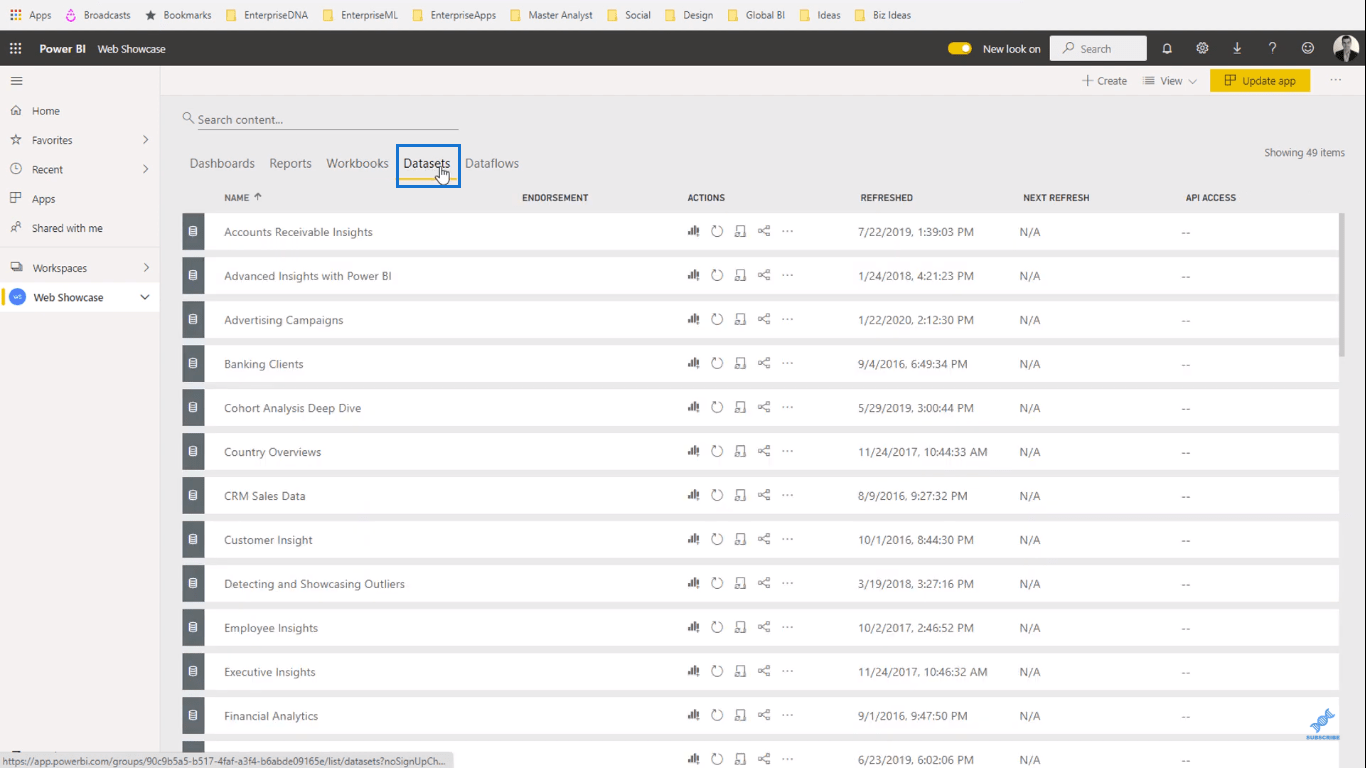Click the header Search box
1366x768 pixels.
1098,48
